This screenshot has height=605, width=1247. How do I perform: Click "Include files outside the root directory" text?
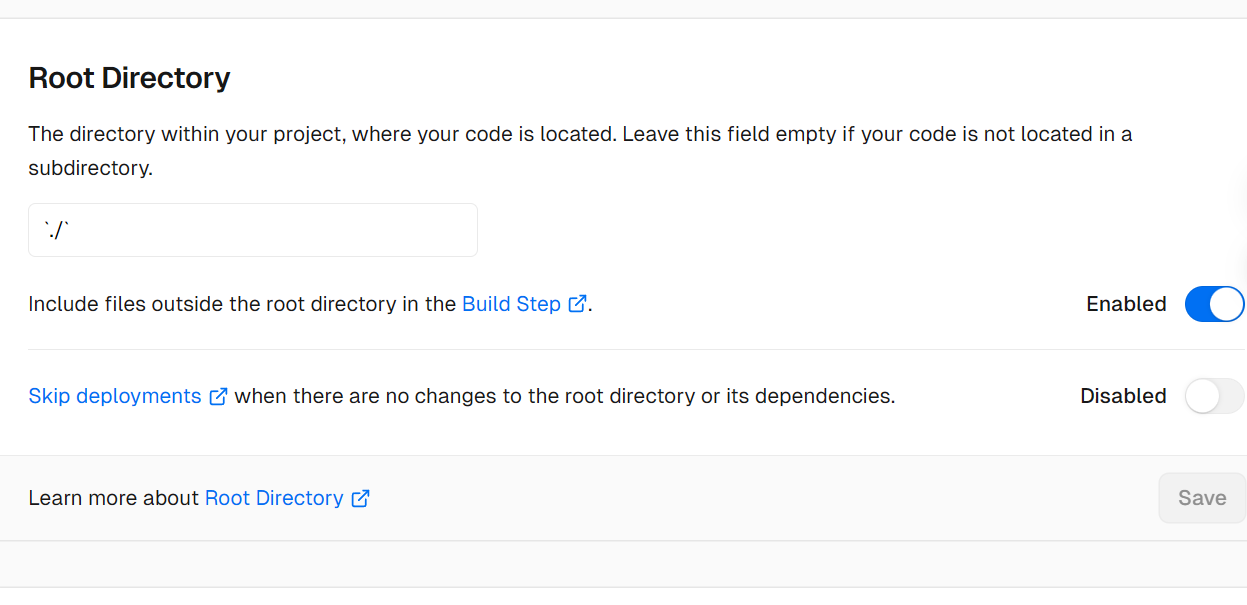click(x=242, y=304)
